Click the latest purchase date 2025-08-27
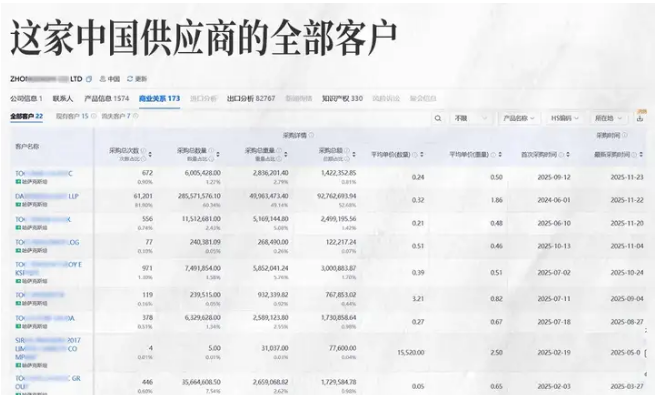Screen dimensions: 656x395 coord(627,322)
